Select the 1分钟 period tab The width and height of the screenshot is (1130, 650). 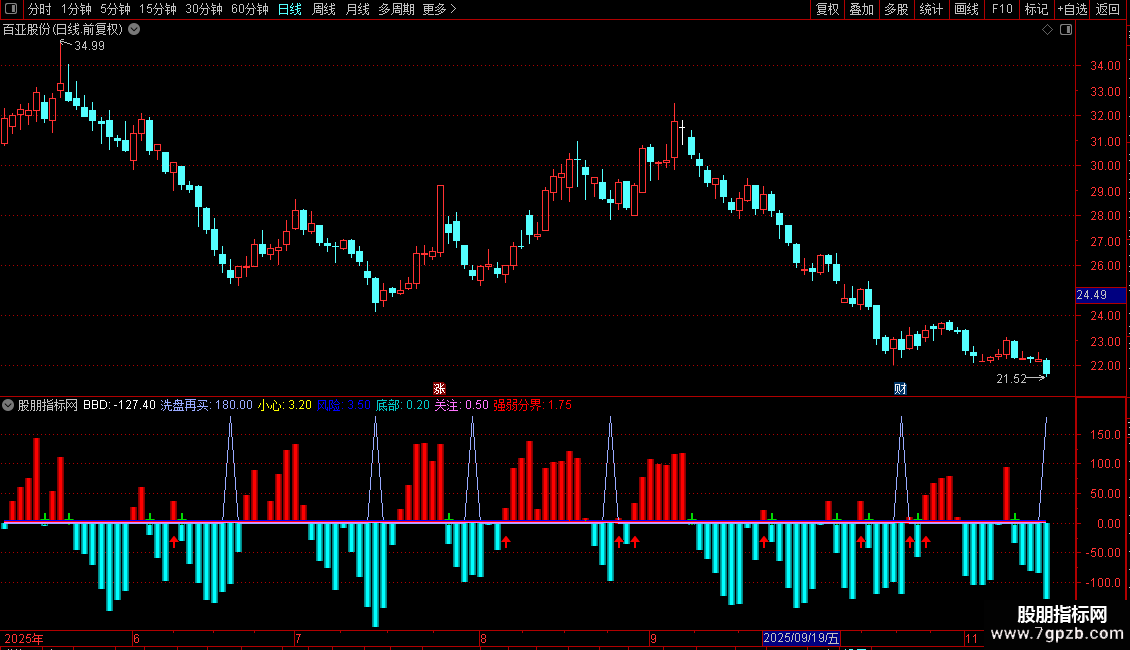point(76,9)
